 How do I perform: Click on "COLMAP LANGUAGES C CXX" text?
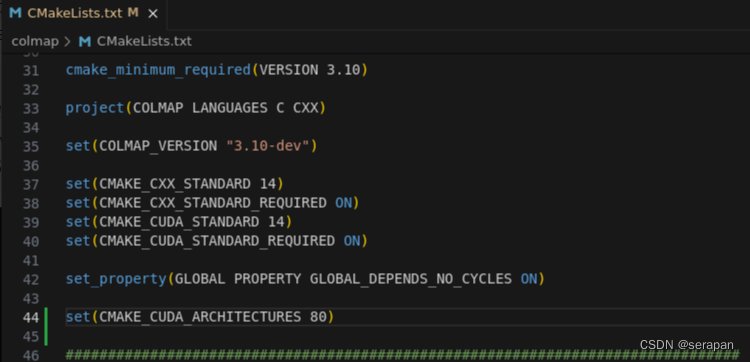coord(225,108)
